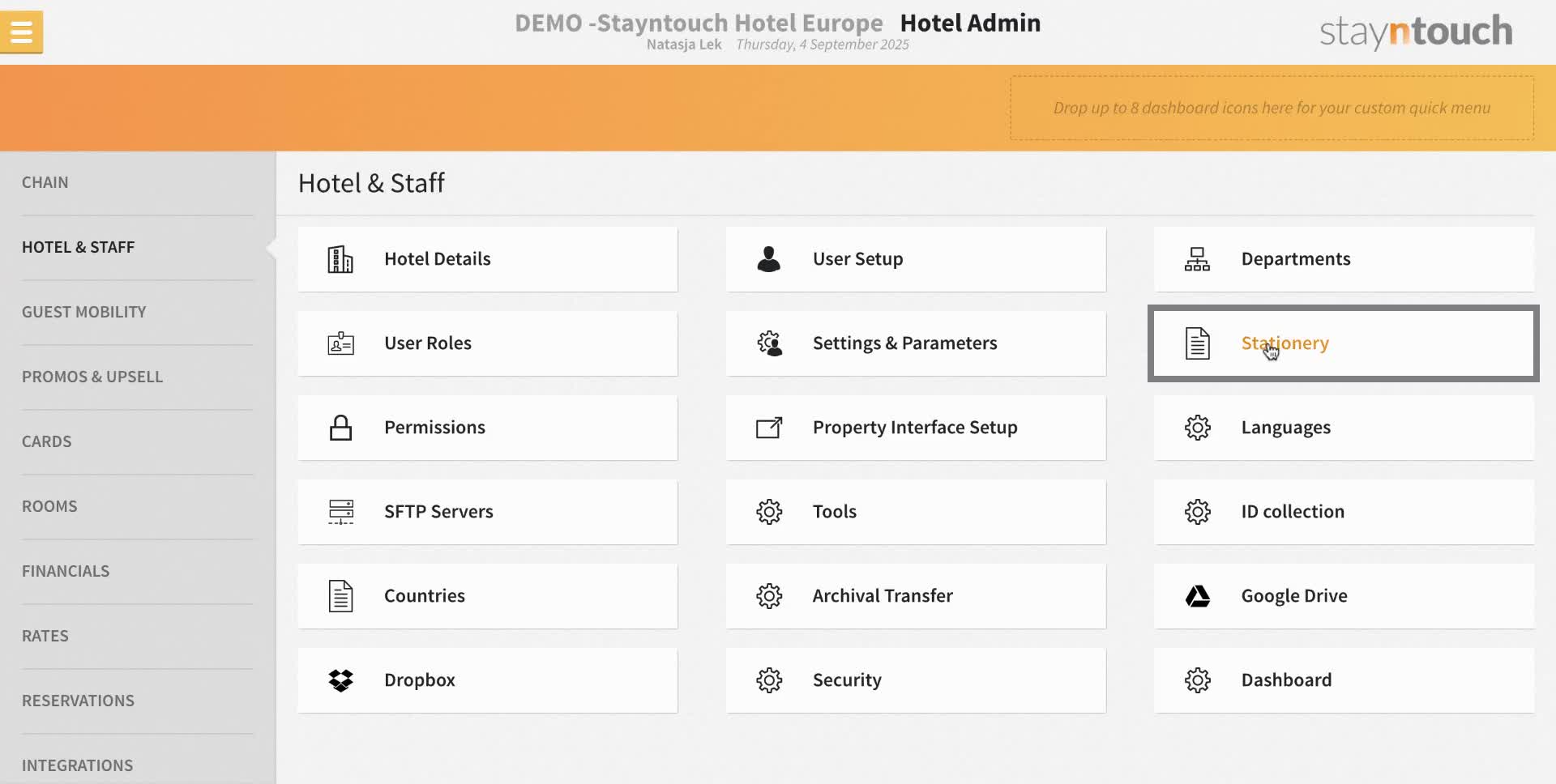Viewport: 1556px width, 784px height.
Task: Open the Security label
Action: [x=847, y=680]
